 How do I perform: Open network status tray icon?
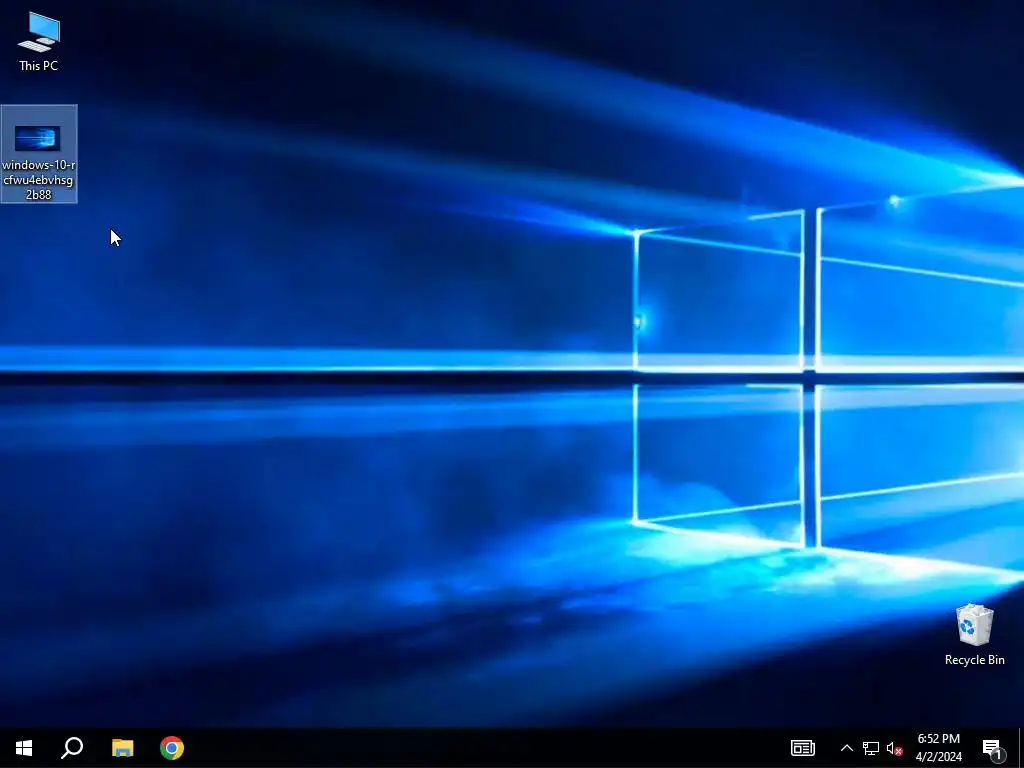[871, 748]
